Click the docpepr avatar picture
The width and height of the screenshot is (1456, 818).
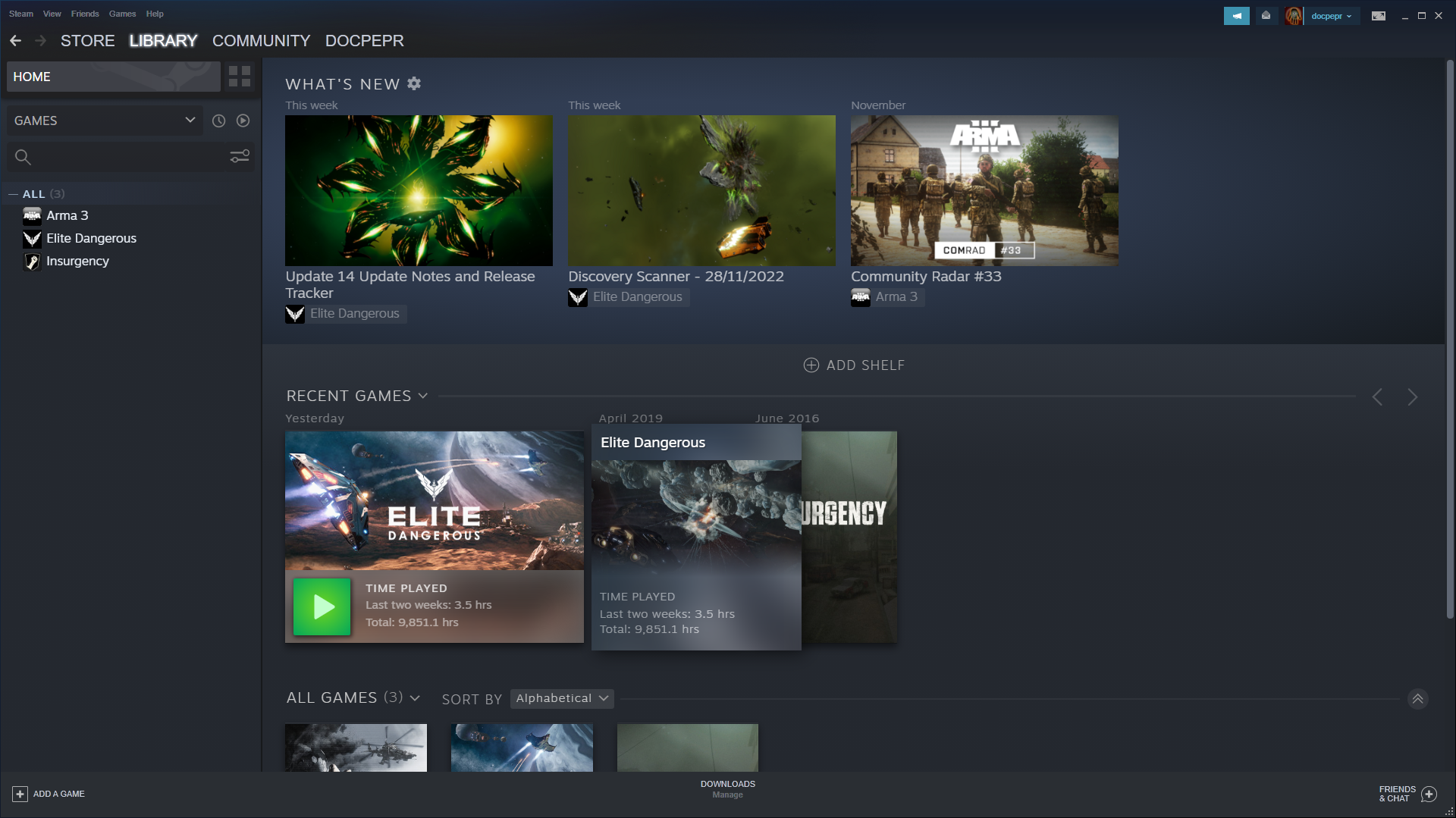[1294, 16]
